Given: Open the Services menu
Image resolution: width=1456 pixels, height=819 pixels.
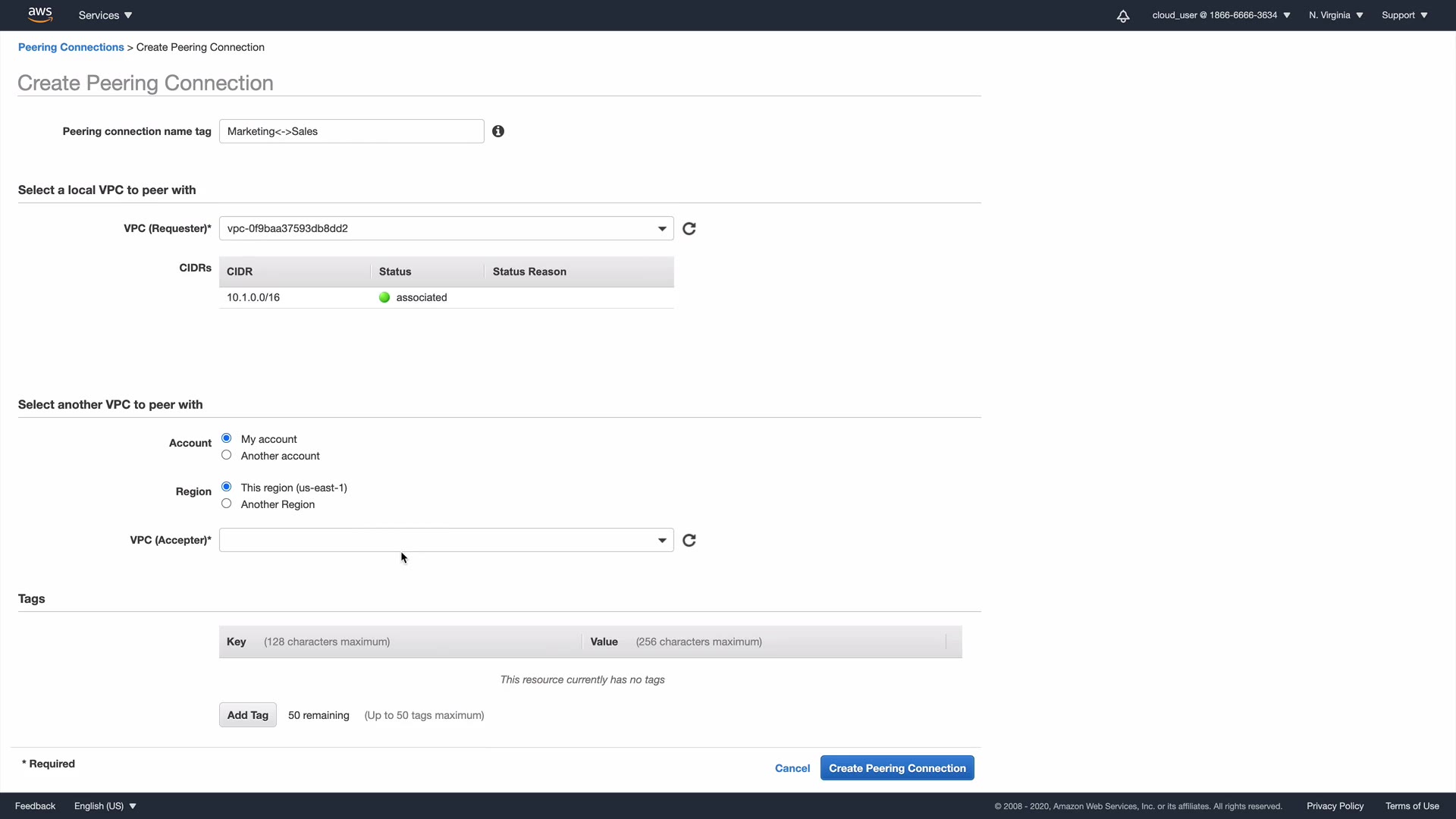Looking at the screenshot, I should coord(105,15).
